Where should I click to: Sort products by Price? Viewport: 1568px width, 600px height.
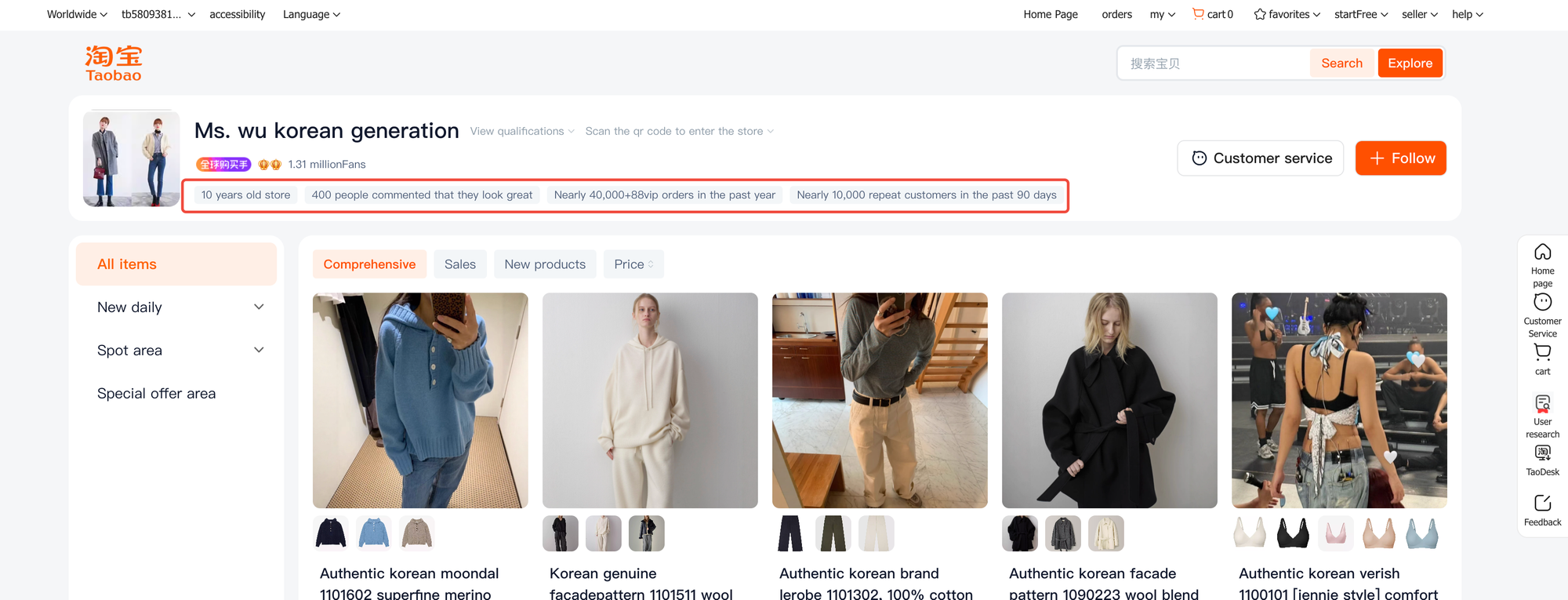tap(633, 264)
